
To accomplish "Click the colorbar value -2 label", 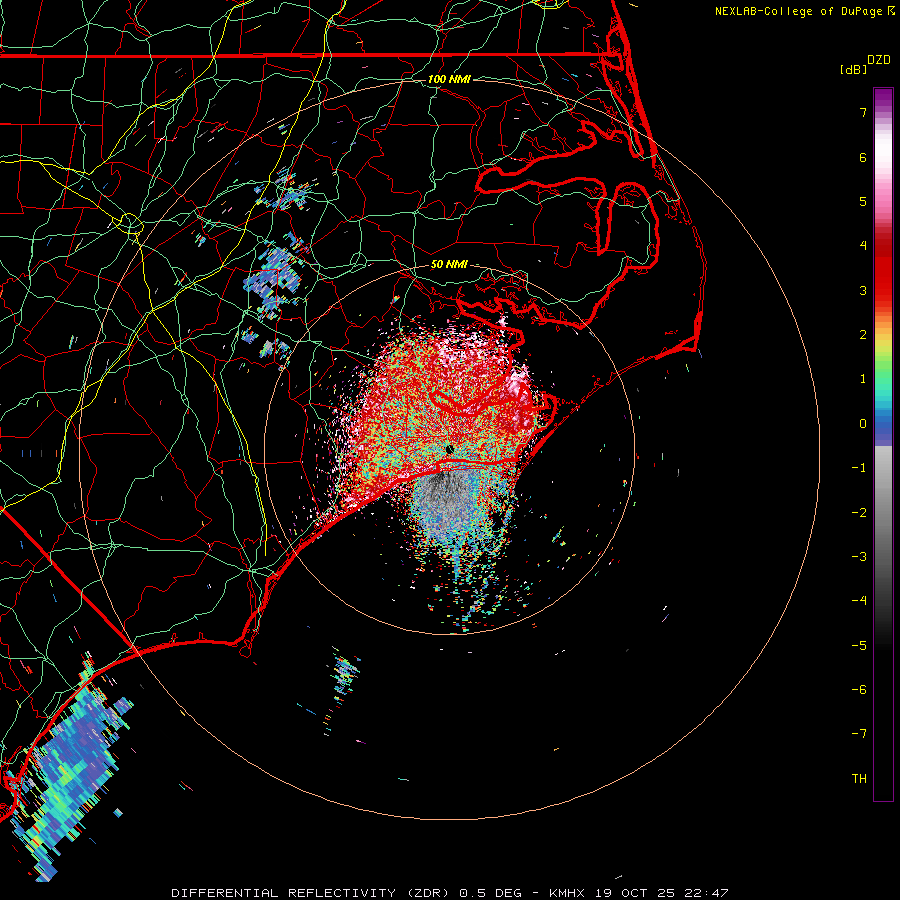I will pos(859,513).
